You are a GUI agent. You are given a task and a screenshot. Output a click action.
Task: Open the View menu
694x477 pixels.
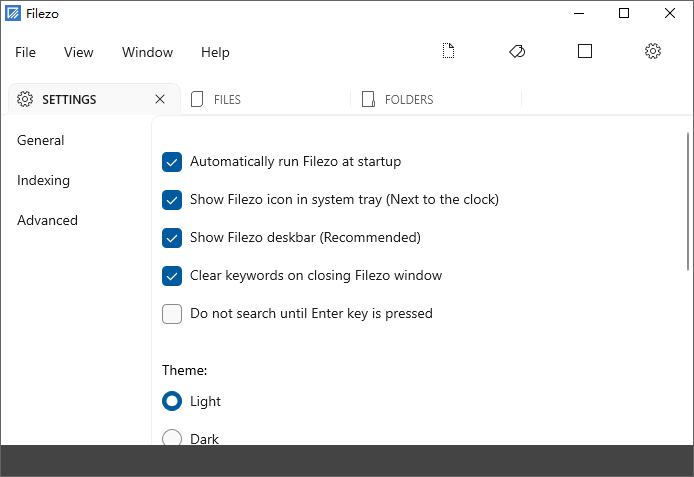point(78,52)
